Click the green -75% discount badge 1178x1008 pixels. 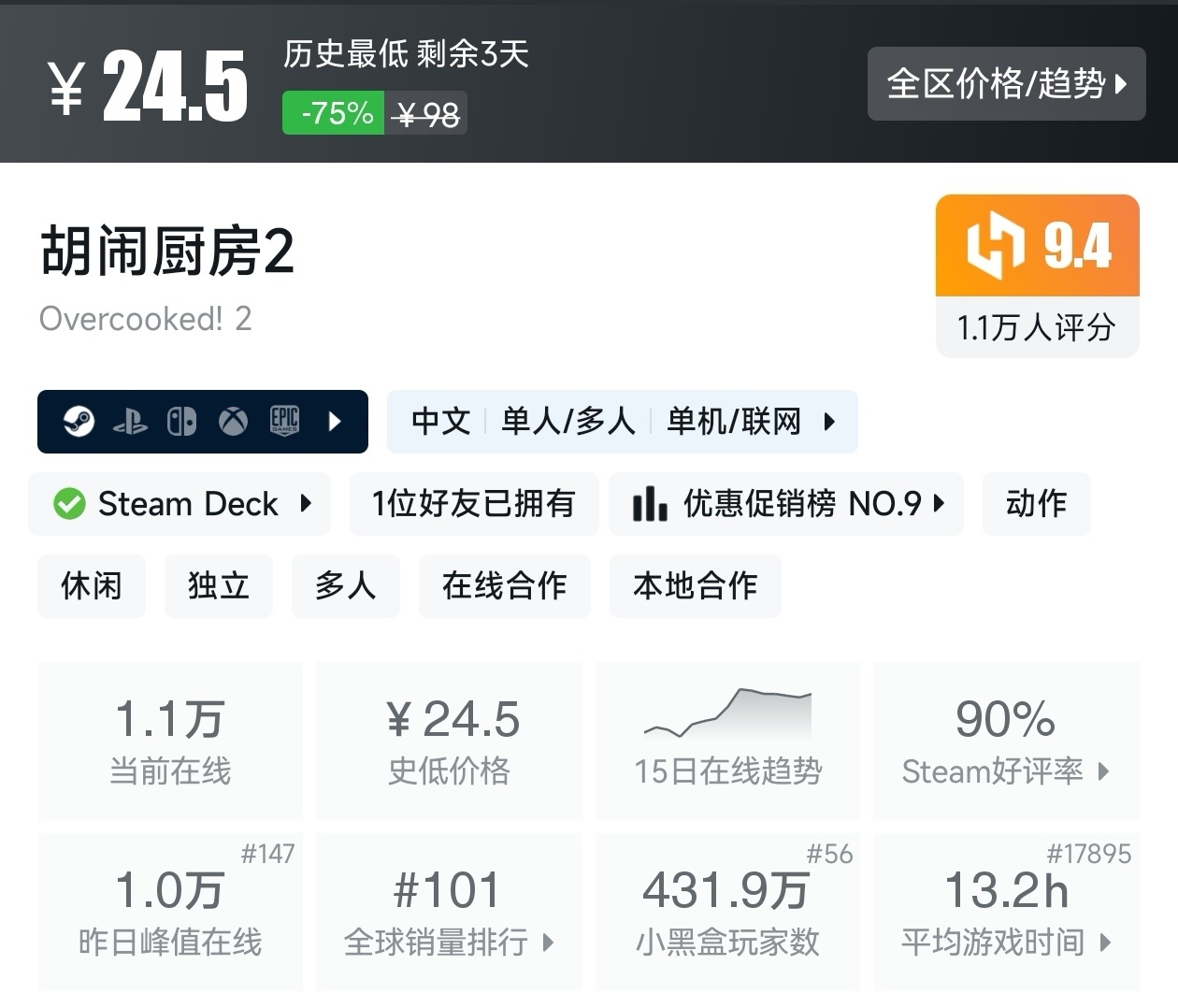pyautogui.click(x=334, y=113)
